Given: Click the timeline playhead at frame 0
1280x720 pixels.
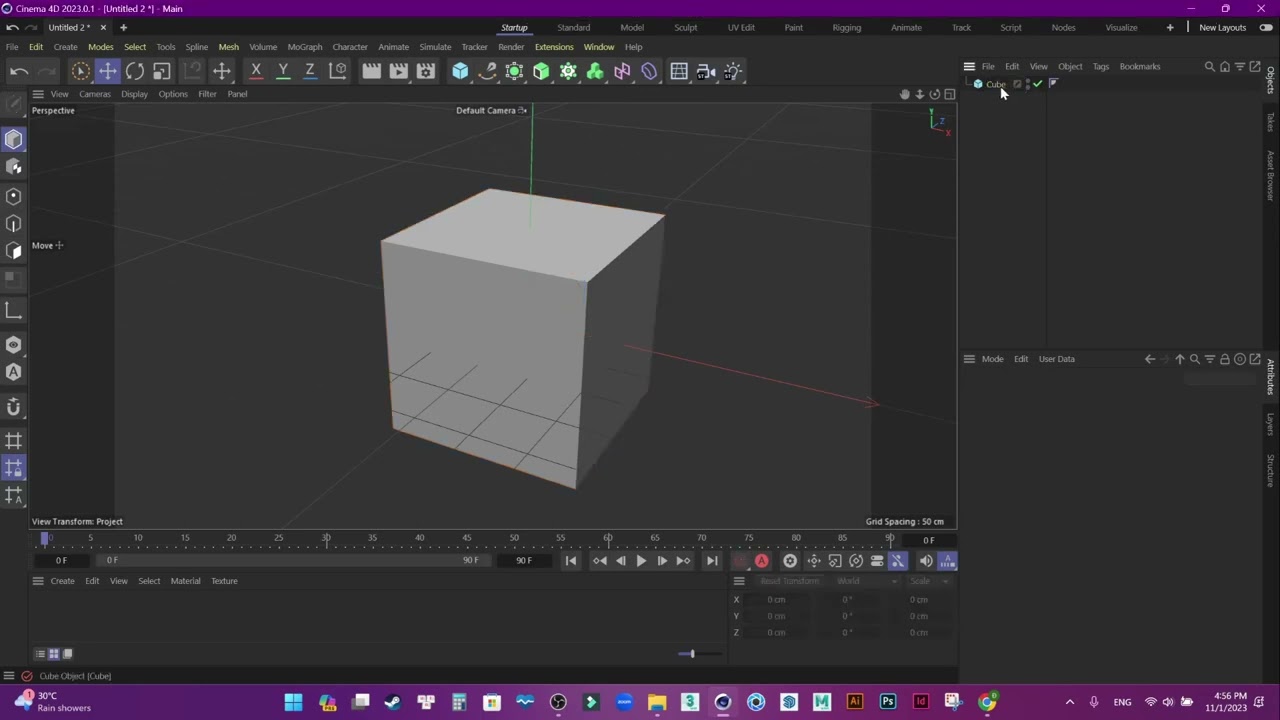Looking at the screenshot, I should click(x=44, y=539).
